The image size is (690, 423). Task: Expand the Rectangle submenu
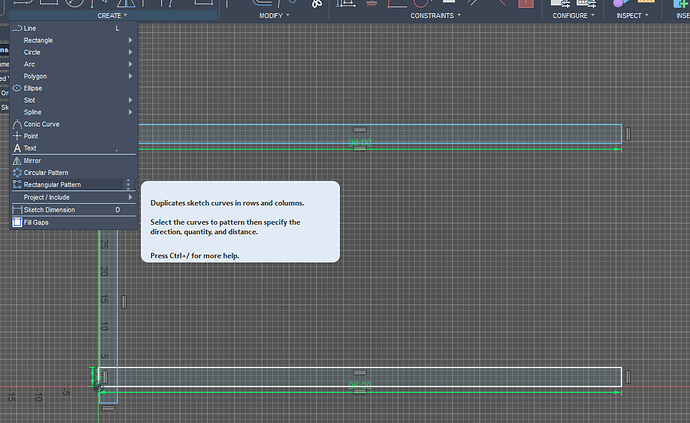click(39, 40)
